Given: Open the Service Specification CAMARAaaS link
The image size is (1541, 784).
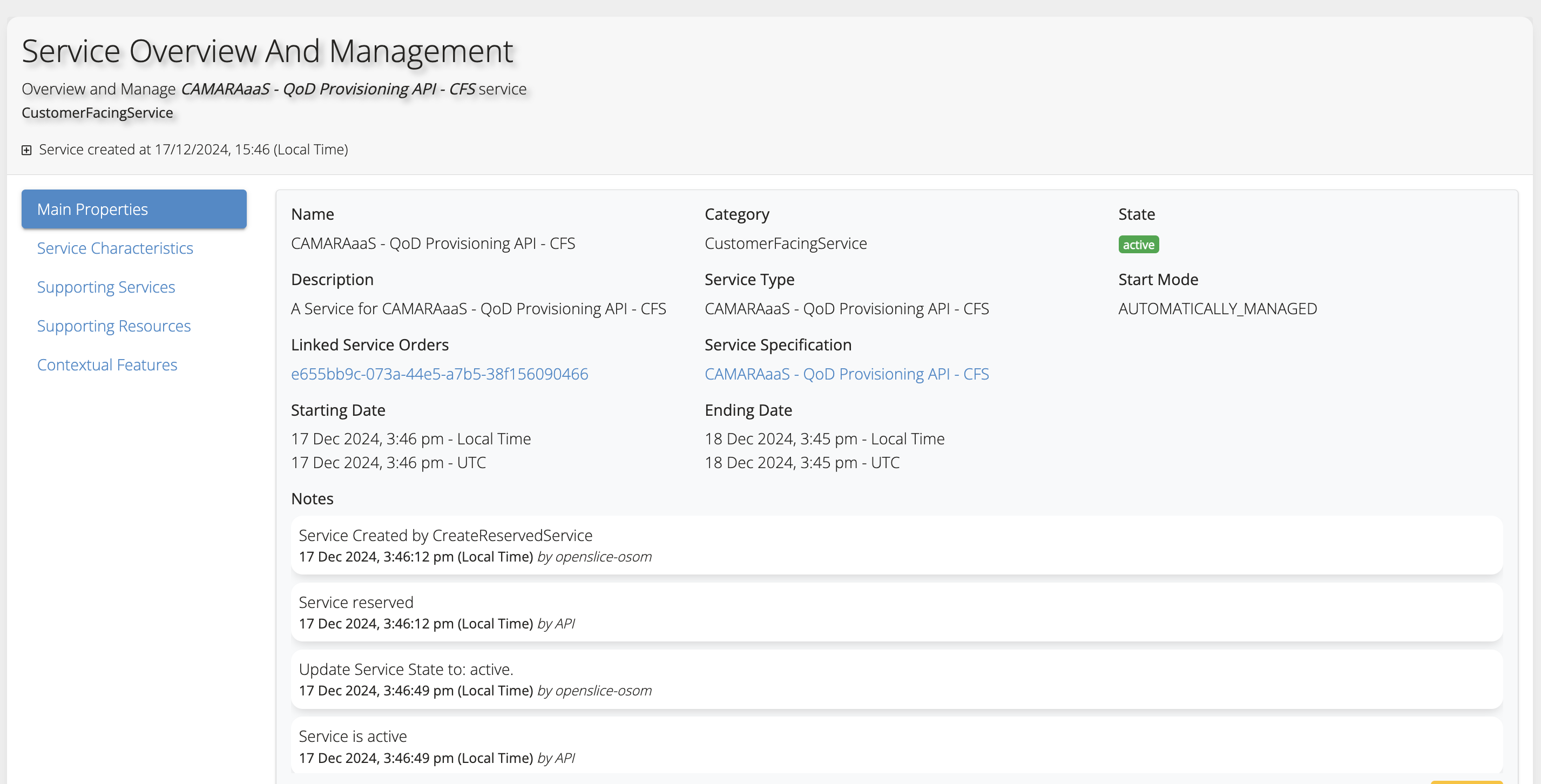Looking at the screenshot, I should (x=847, y=374).
